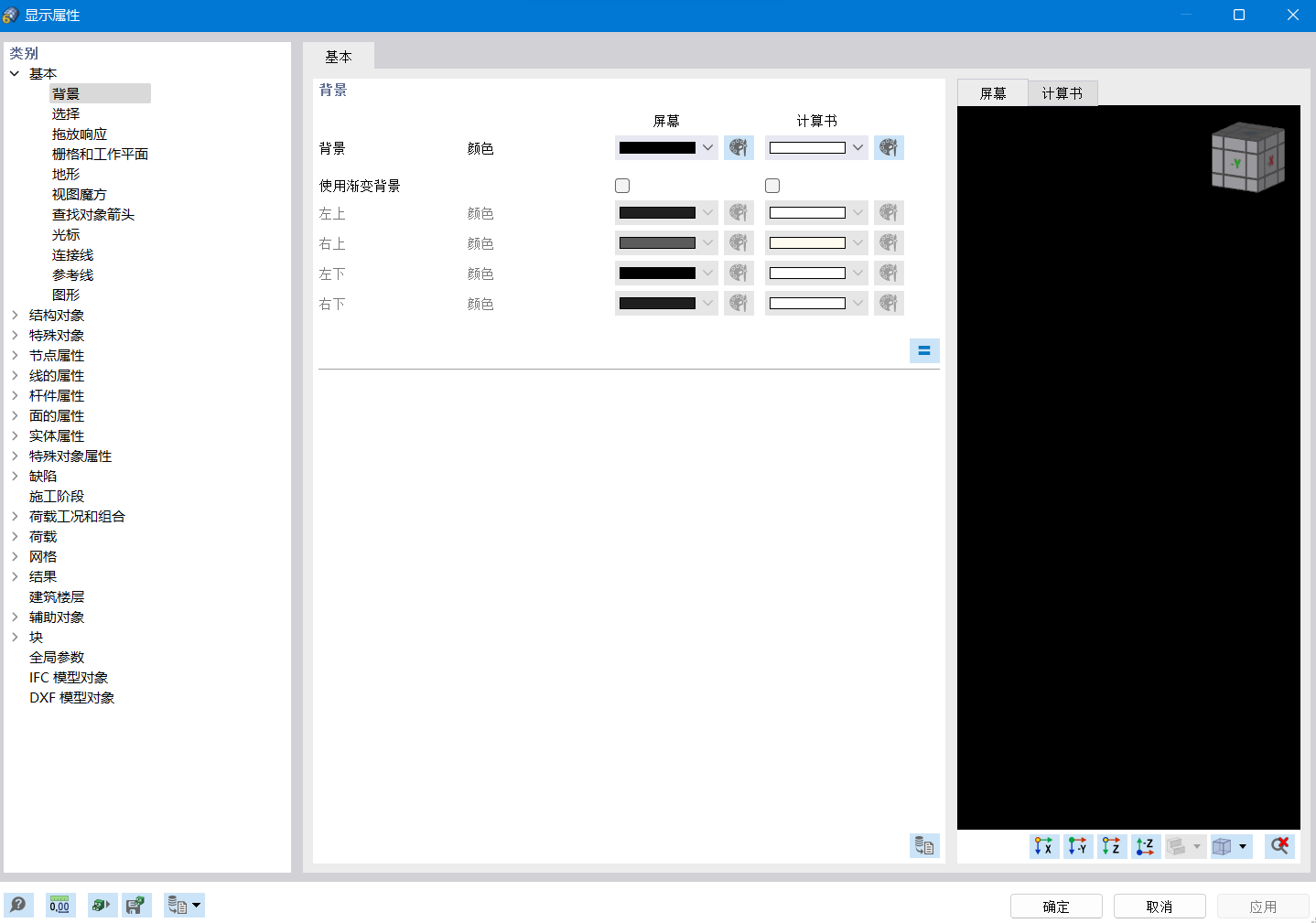Enable 使用渐变背景 for 屏幕 column
This screenshot has height=923, width=1316.
click(622, 185)
